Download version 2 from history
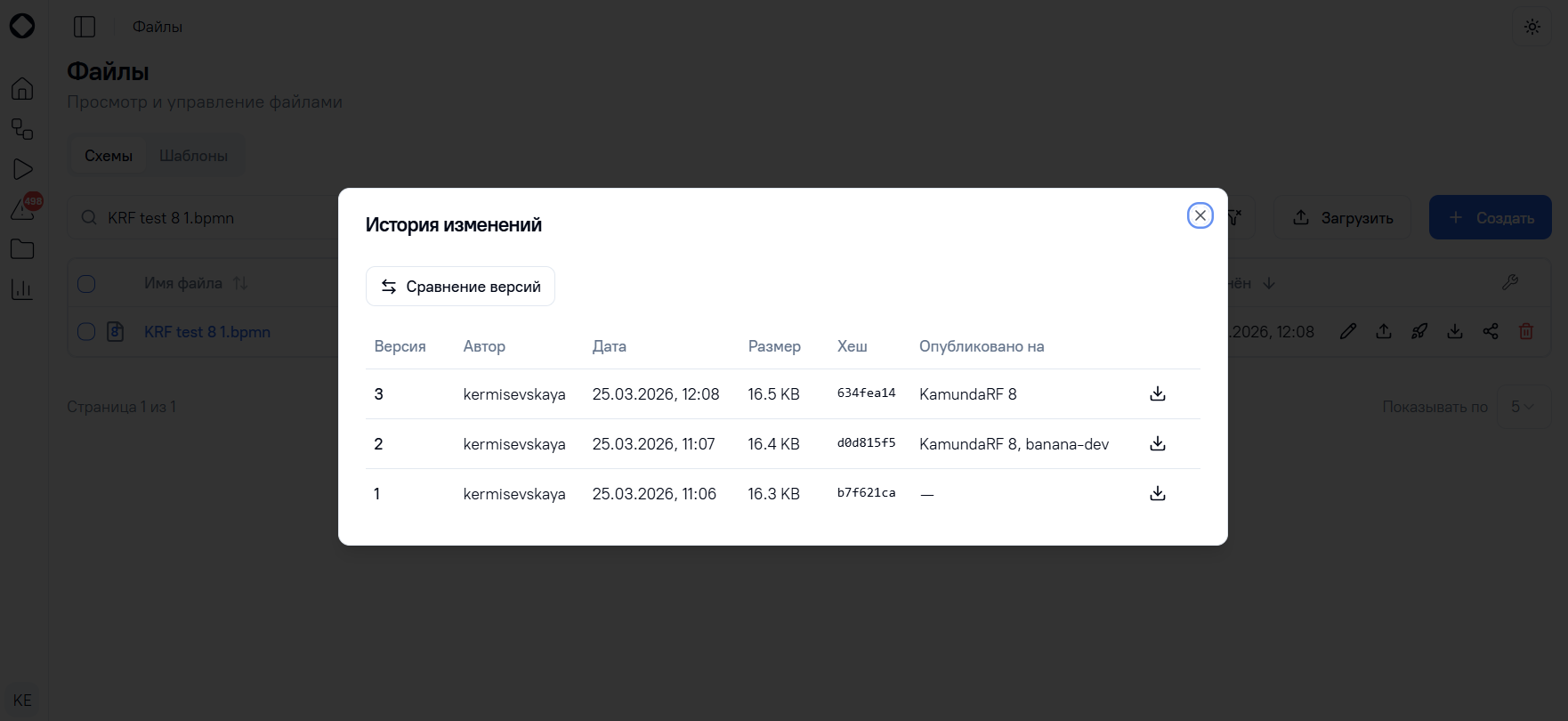This screenshot has height=721, width=1568. 1158,443
